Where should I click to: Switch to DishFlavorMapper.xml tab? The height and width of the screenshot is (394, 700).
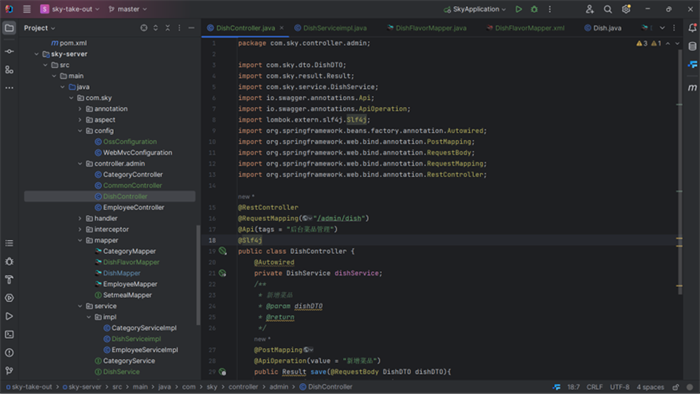click(x=526, y=28)
